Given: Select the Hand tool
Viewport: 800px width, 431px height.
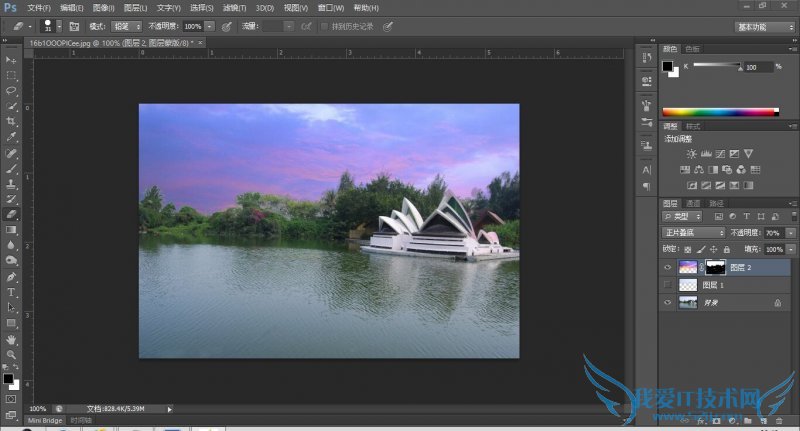Looking at the screenshot, I should [x=12, y=339].
